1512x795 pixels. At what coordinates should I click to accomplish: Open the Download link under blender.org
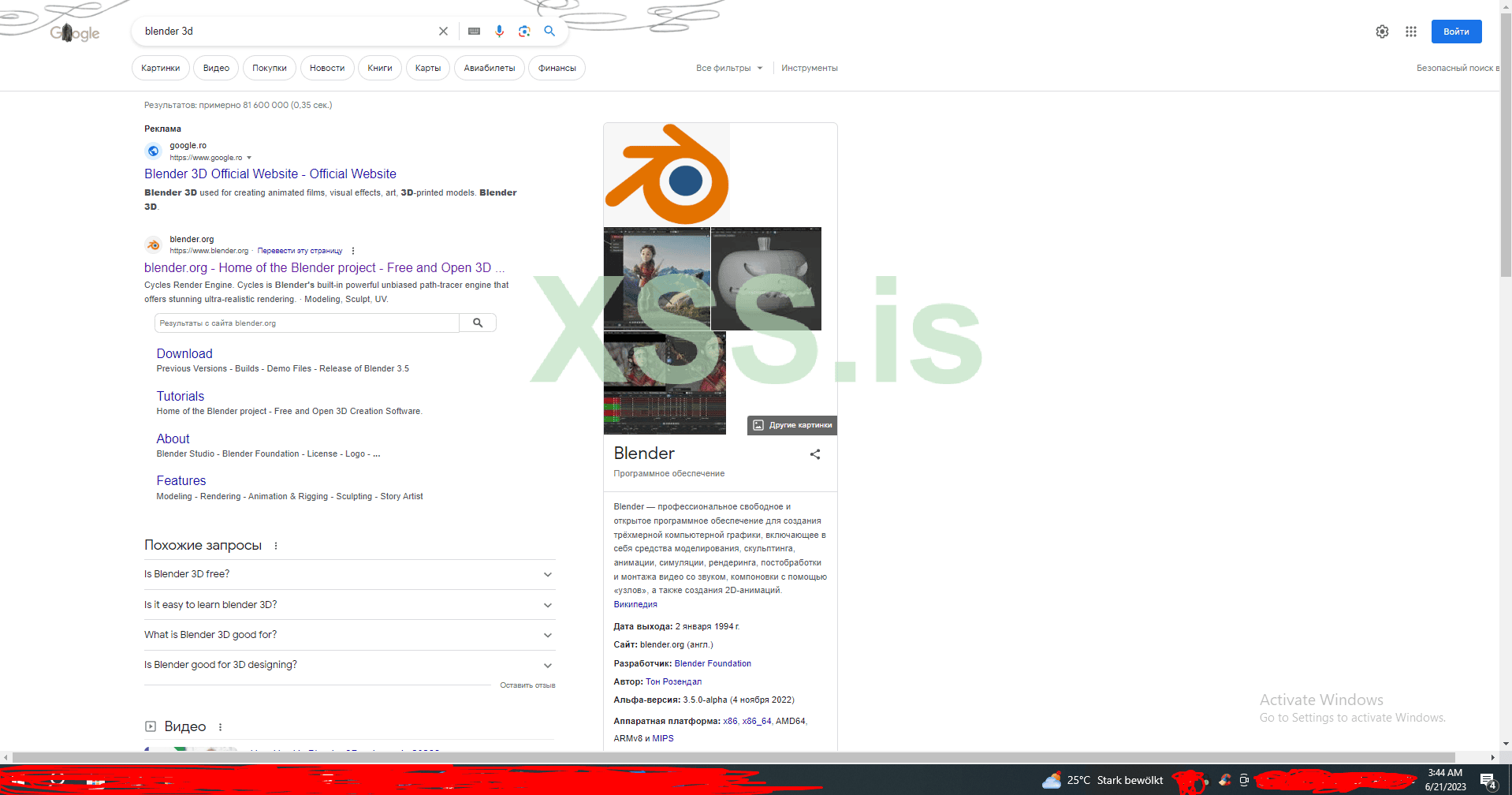pos(184,353)
